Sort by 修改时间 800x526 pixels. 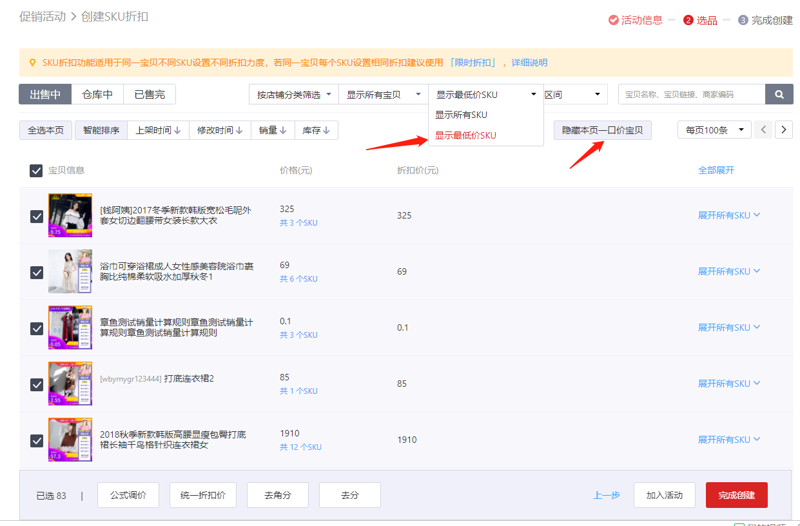tap(220, 130)
